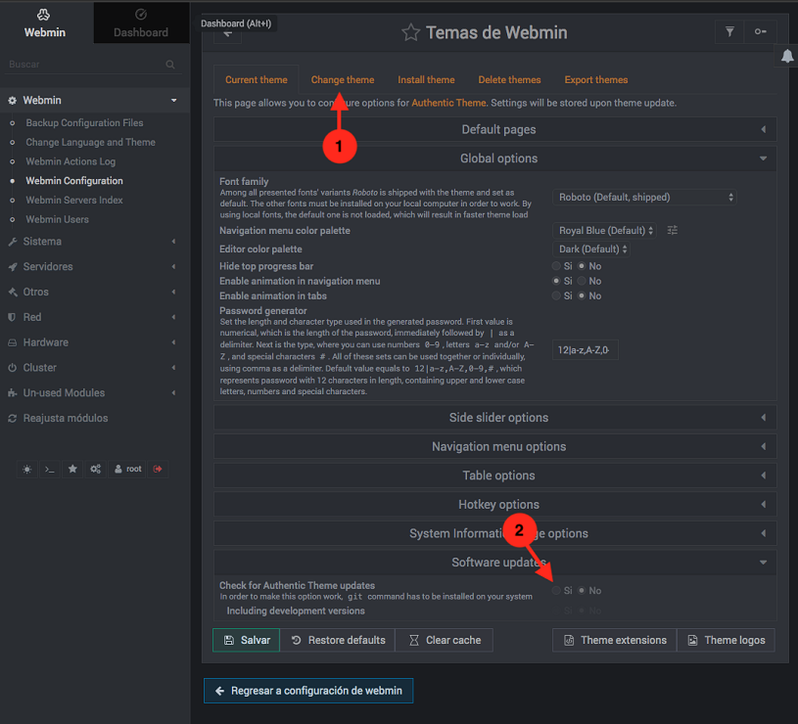Click the root user button

coord(128,469)
